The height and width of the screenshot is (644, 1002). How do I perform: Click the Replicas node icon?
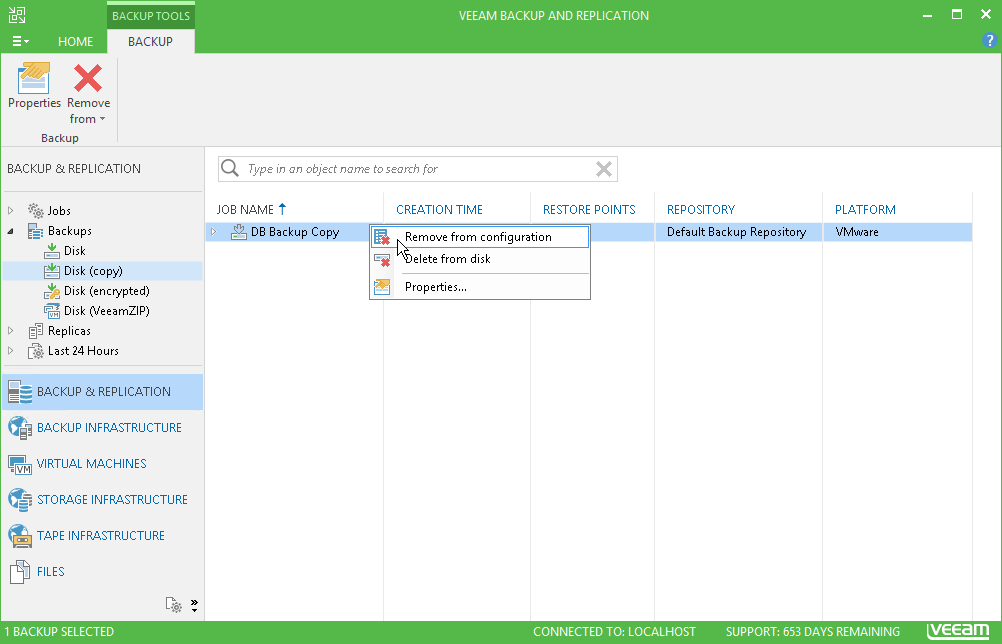(x=36, y=331)
